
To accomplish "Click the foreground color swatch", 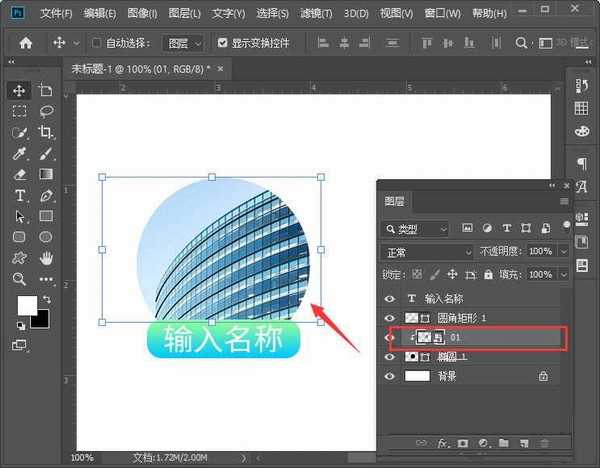I will click(x=26, y=305).
